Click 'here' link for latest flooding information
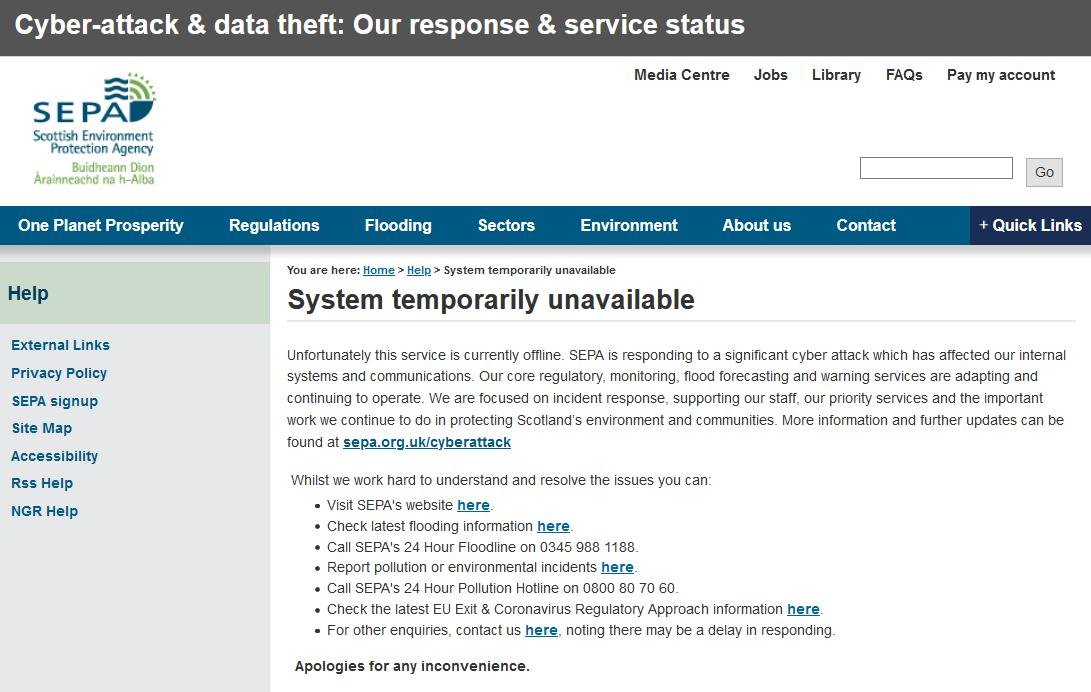This screenshot has height=692, width=1091. (x=553, y=526)
